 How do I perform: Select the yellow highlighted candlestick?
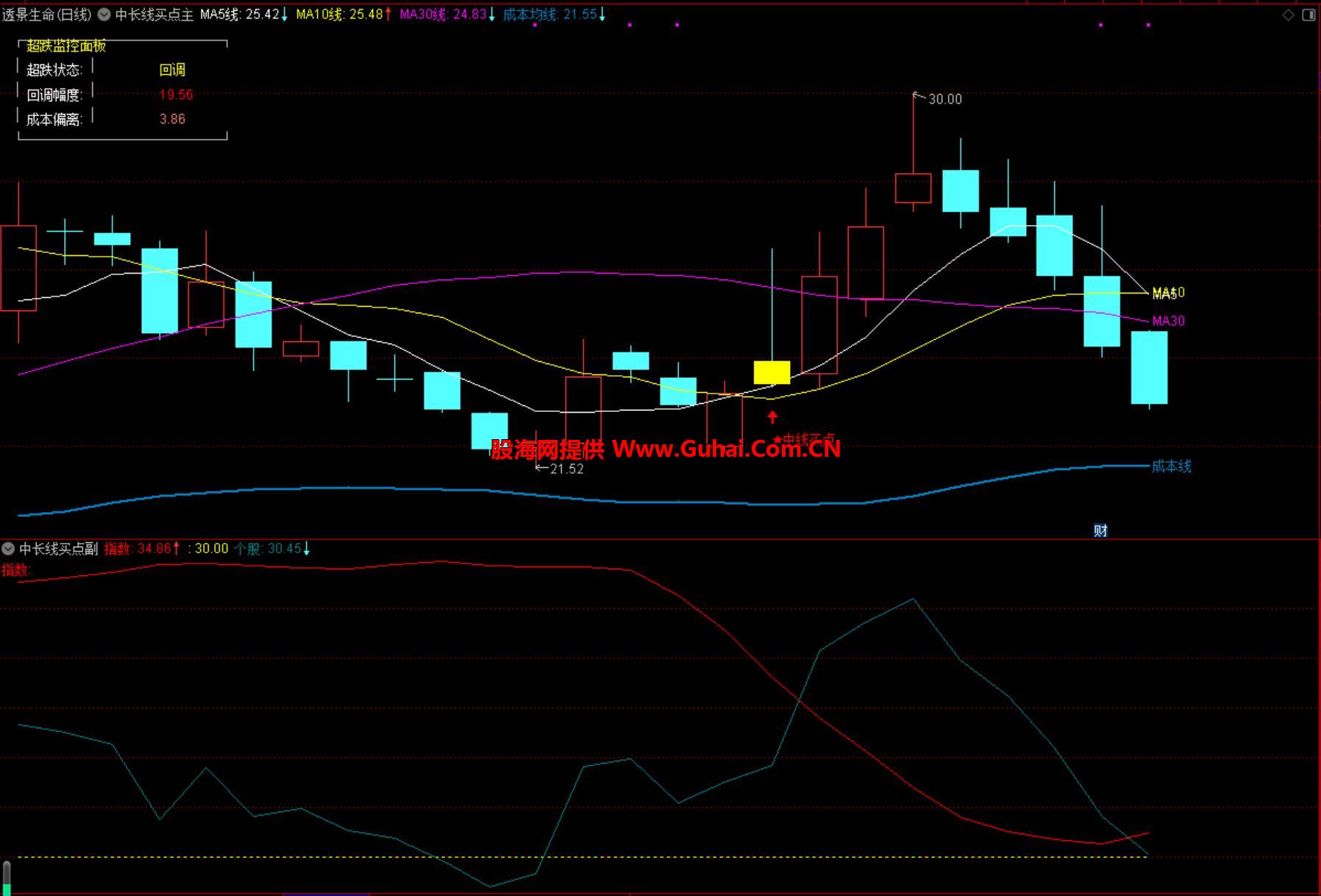tap(772, 372)
